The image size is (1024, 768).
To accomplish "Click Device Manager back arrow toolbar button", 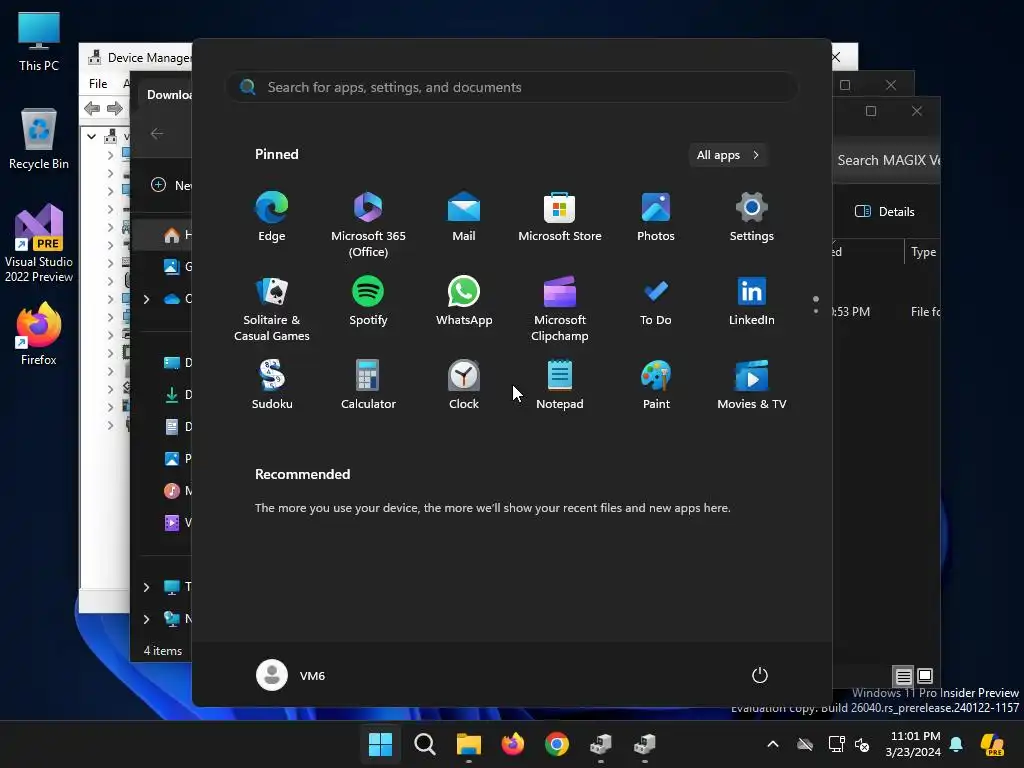I will pos(92,108).
